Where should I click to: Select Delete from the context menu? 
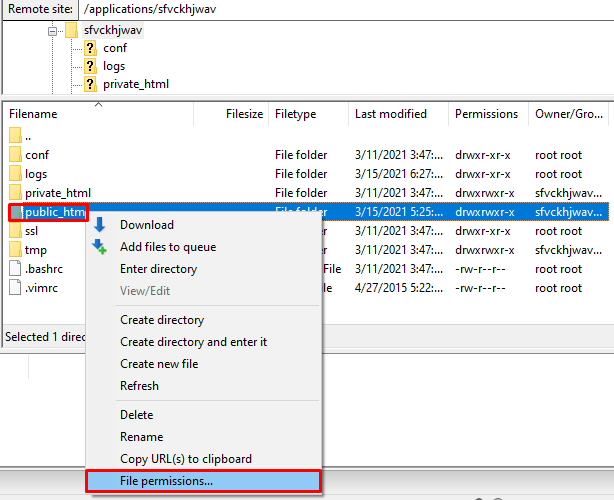point(137,414)
